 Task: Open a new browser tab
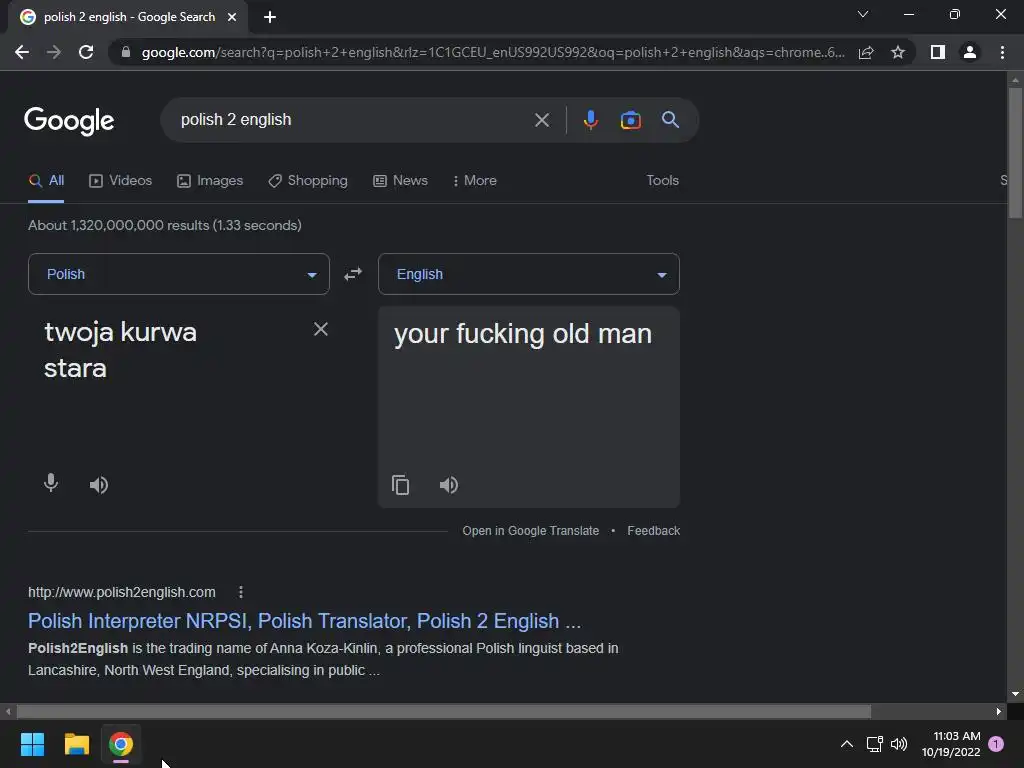(270, 17)
